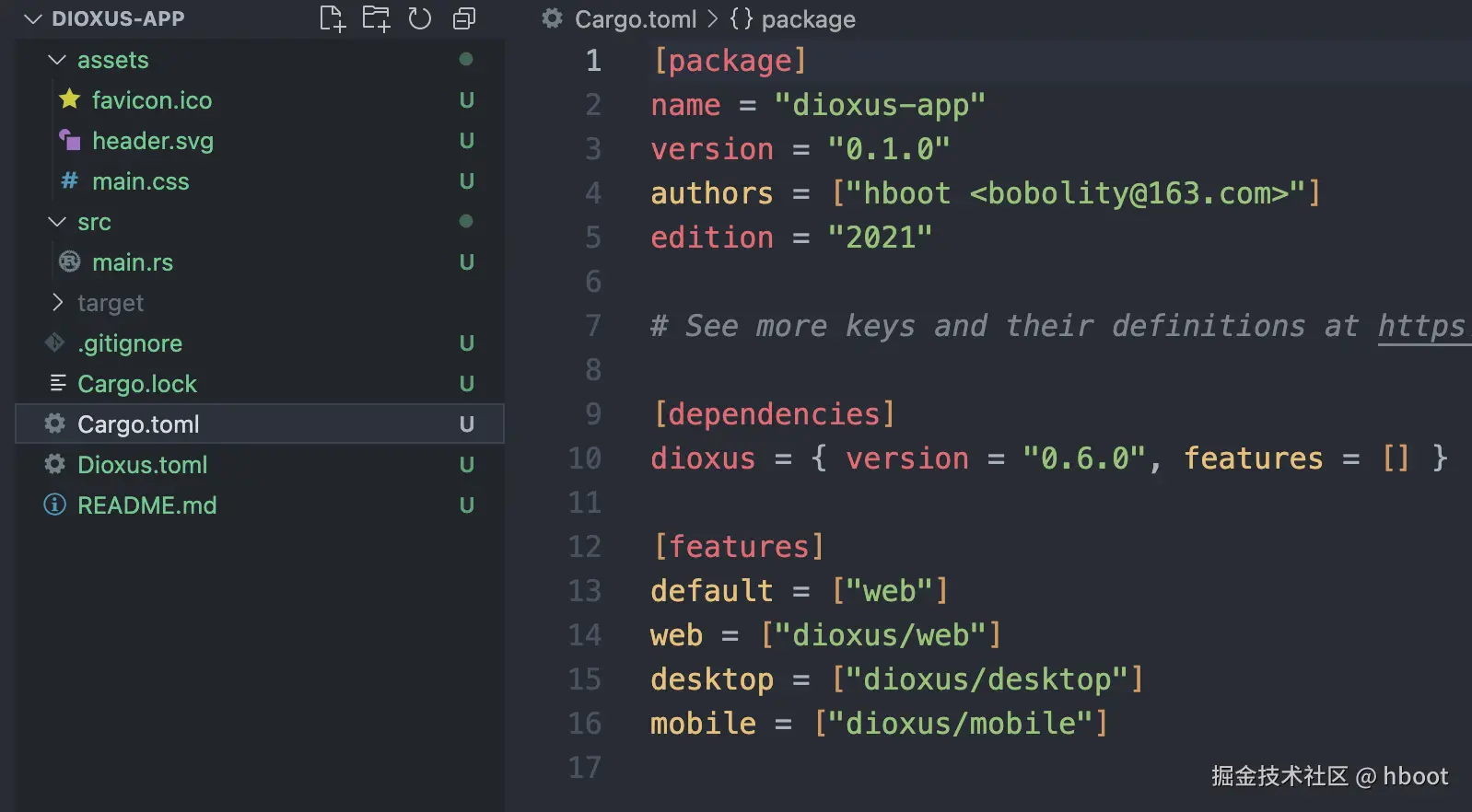
Task: Click the New File icon in explorer header
Action: [x=333, y=18]
